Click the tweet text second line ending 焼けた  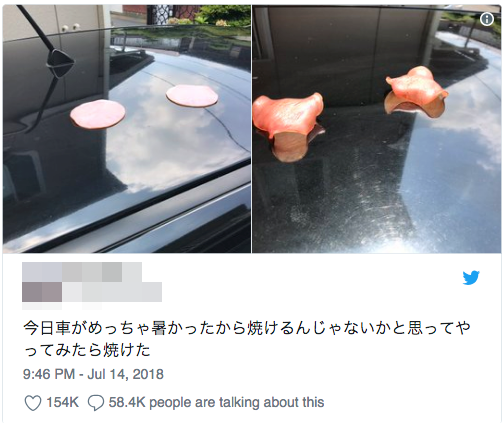87,351
